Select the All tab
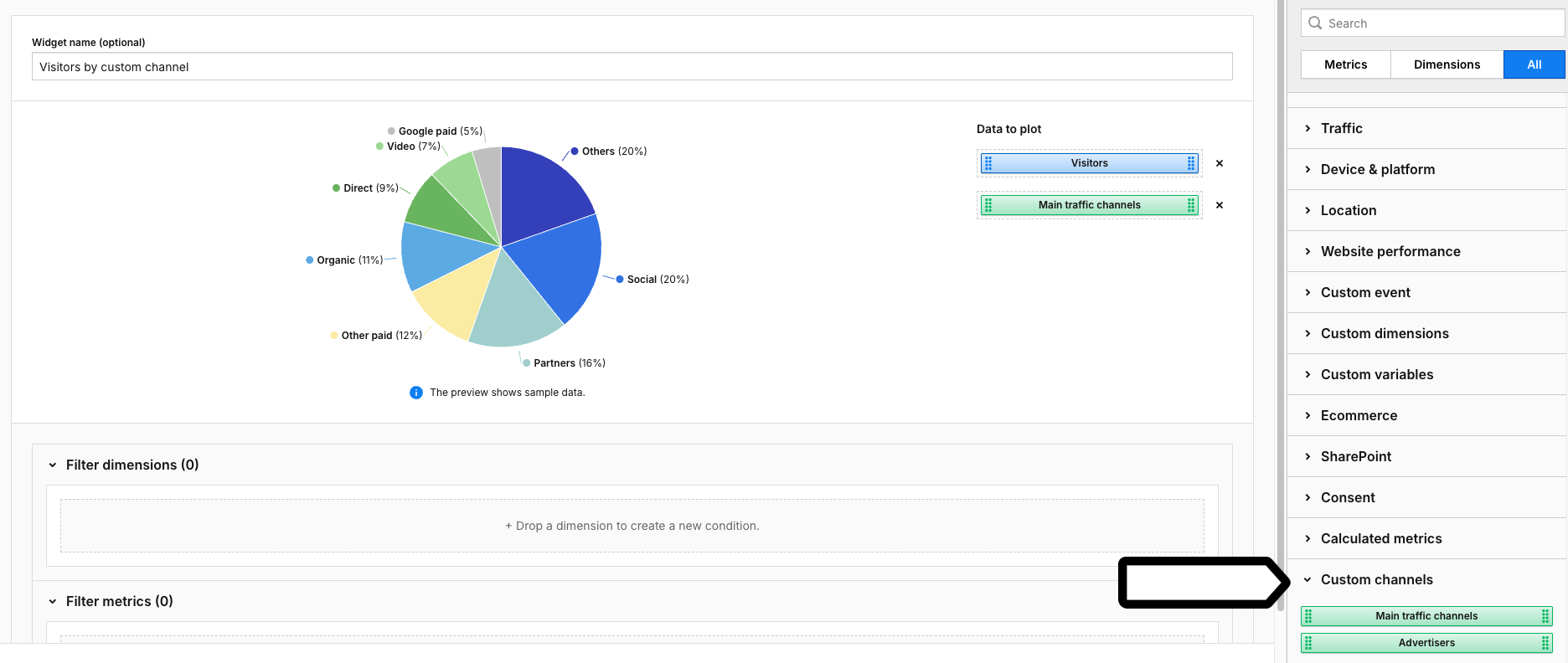1568x663 pixels. pos(1534,64)
